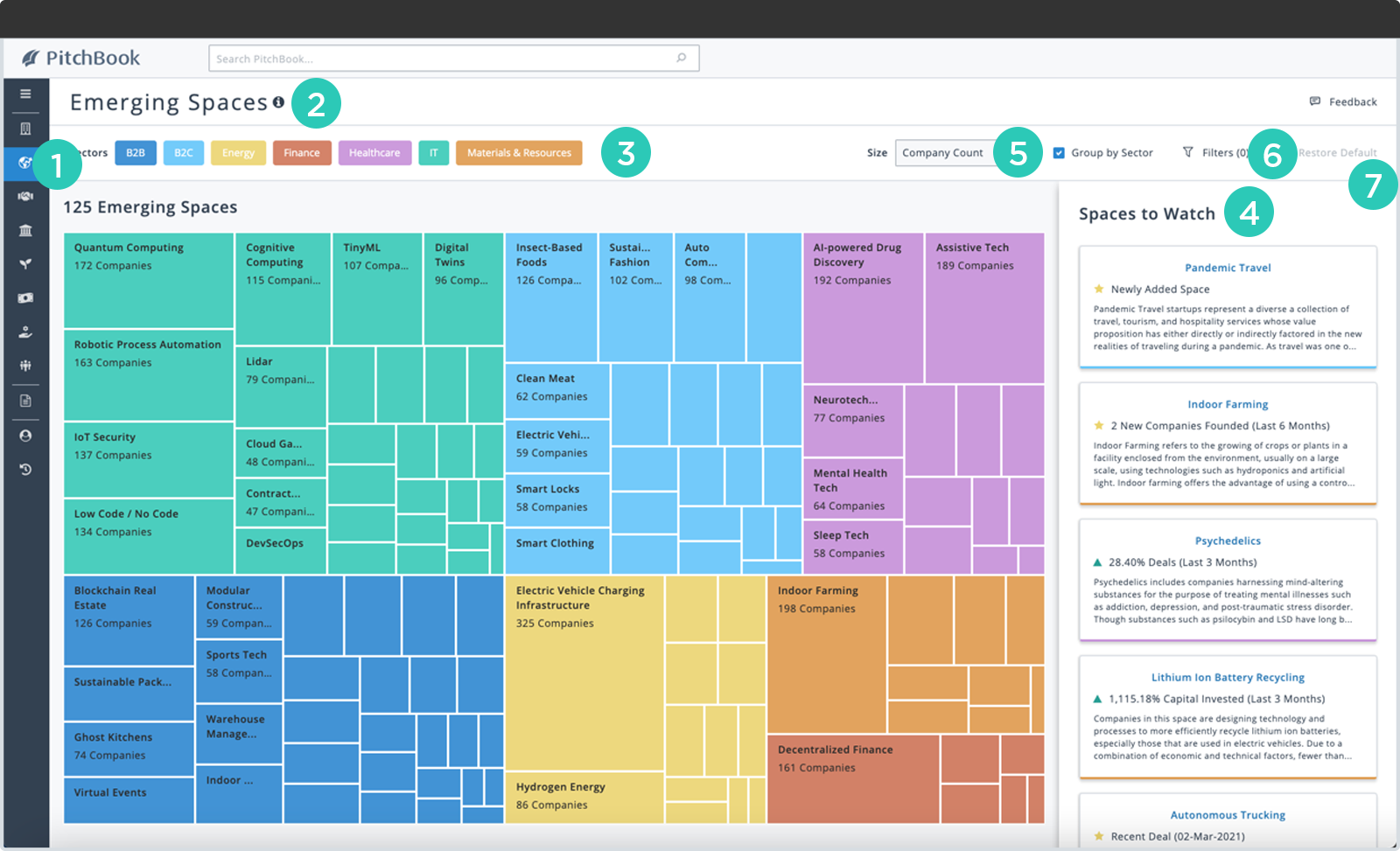The width and height of the screenshot is (1400, 851).
Task: Select the Decentralized Finance tile
Action: click(853, 779)
